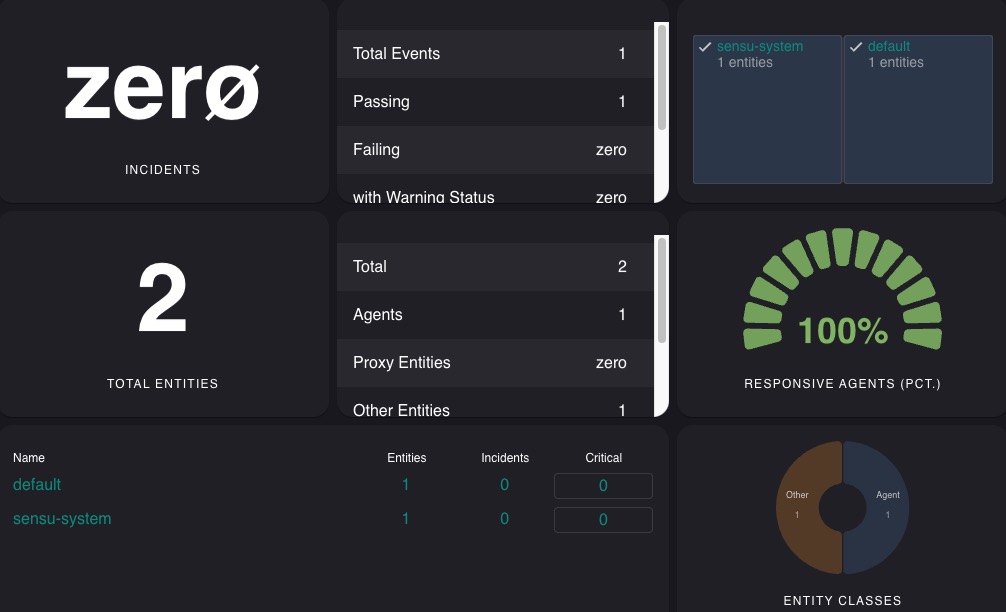Click the Critical input for sensu-system namespace
The image size is (1006, 612).
pos(603,519)
